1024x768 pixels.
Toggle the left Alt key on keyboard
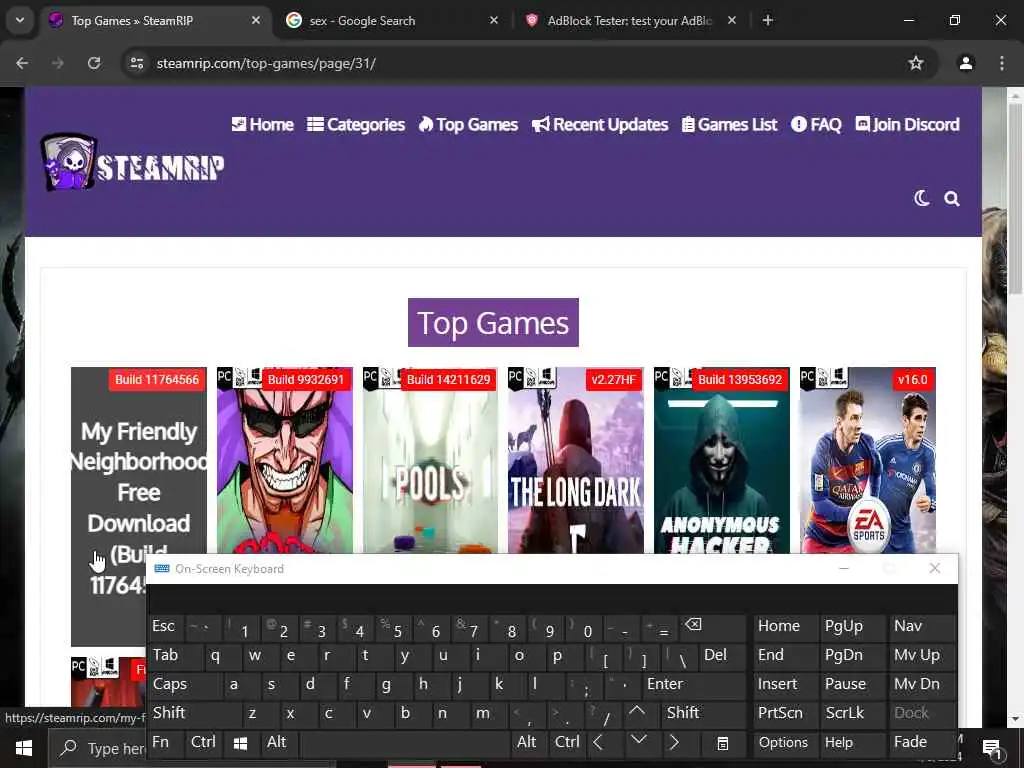pos(278,742)
